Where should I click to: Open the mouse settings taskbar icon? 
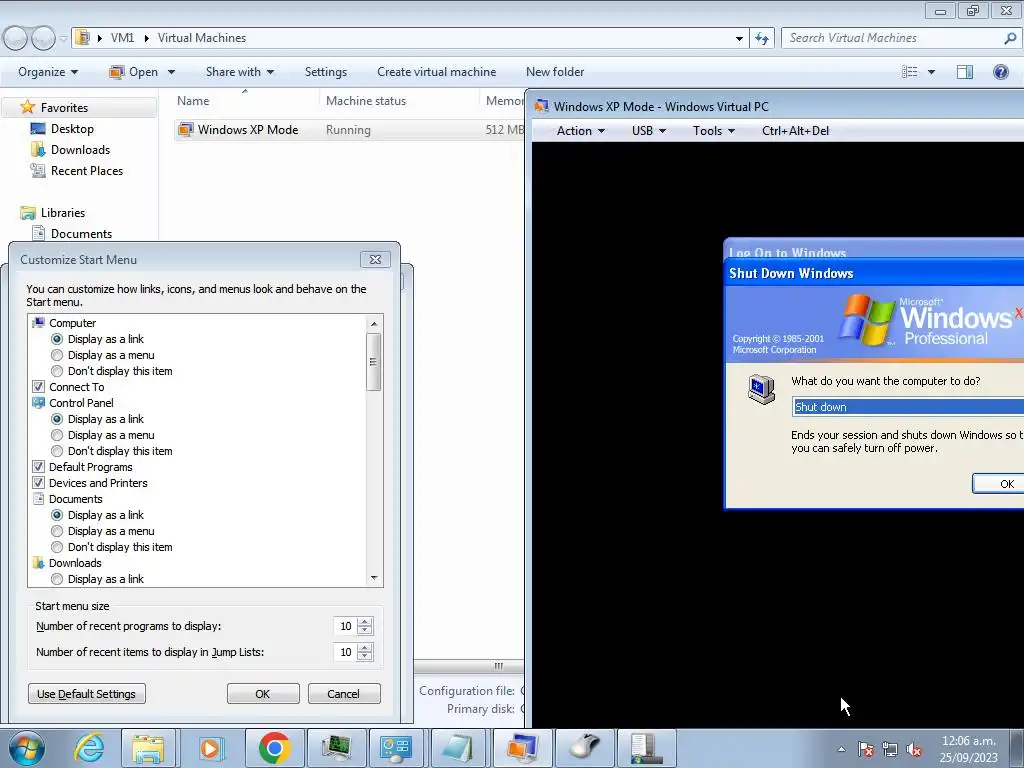pos(584,748)
